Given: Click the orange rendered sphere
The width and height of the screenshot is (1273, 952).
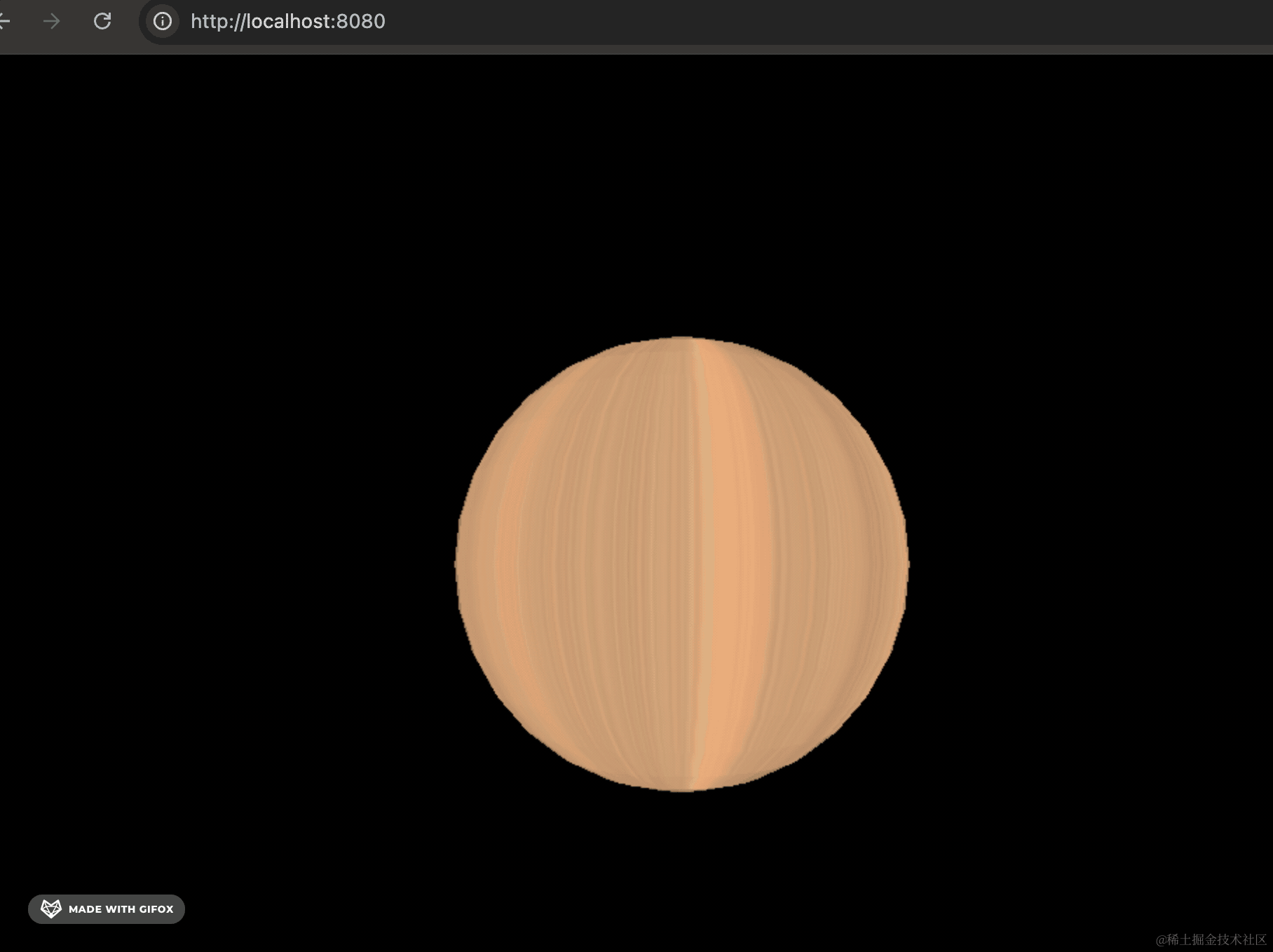Looking at the screenshot, I should coord(682,564).
